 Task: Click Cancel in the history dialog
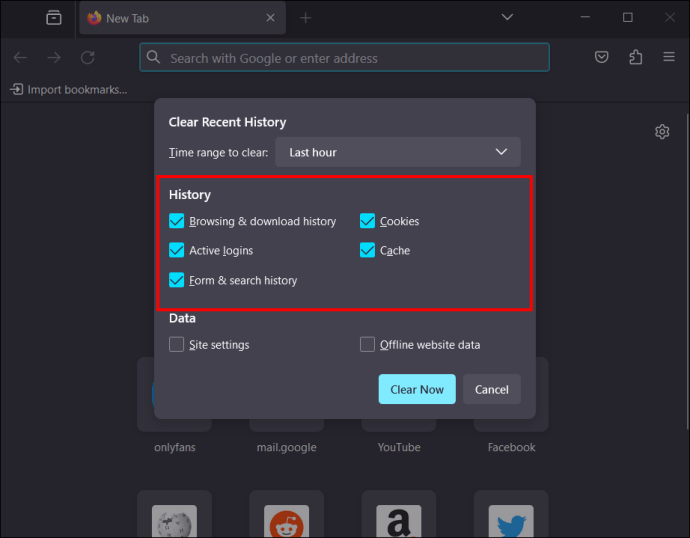[492, 389]
